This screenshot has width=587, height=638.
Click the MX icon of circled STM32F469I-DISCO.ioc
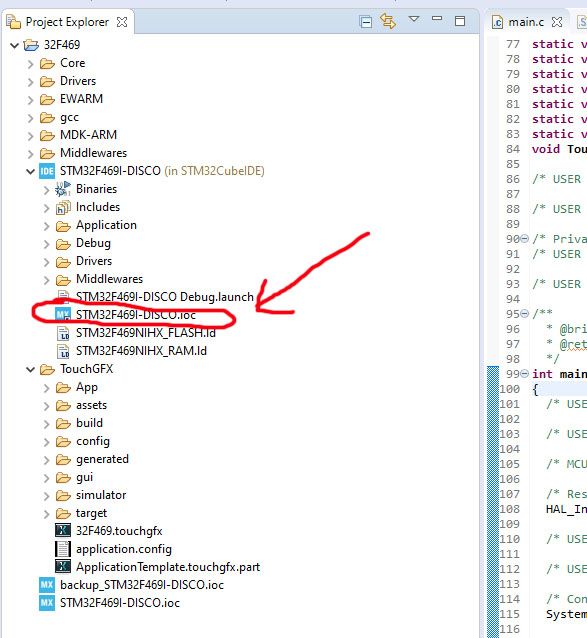point(63,315)
